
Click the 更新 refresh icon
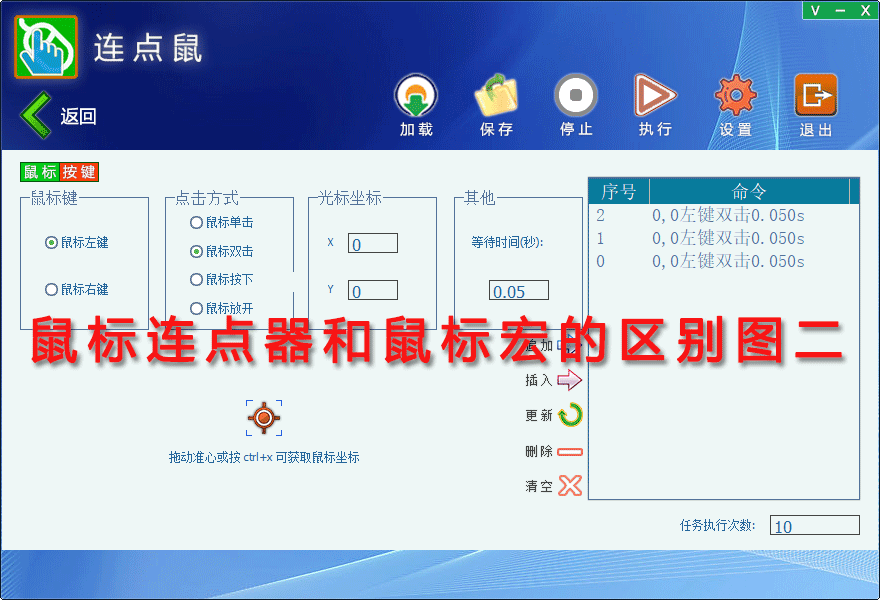pyautogui.click(x=570, y=415)
